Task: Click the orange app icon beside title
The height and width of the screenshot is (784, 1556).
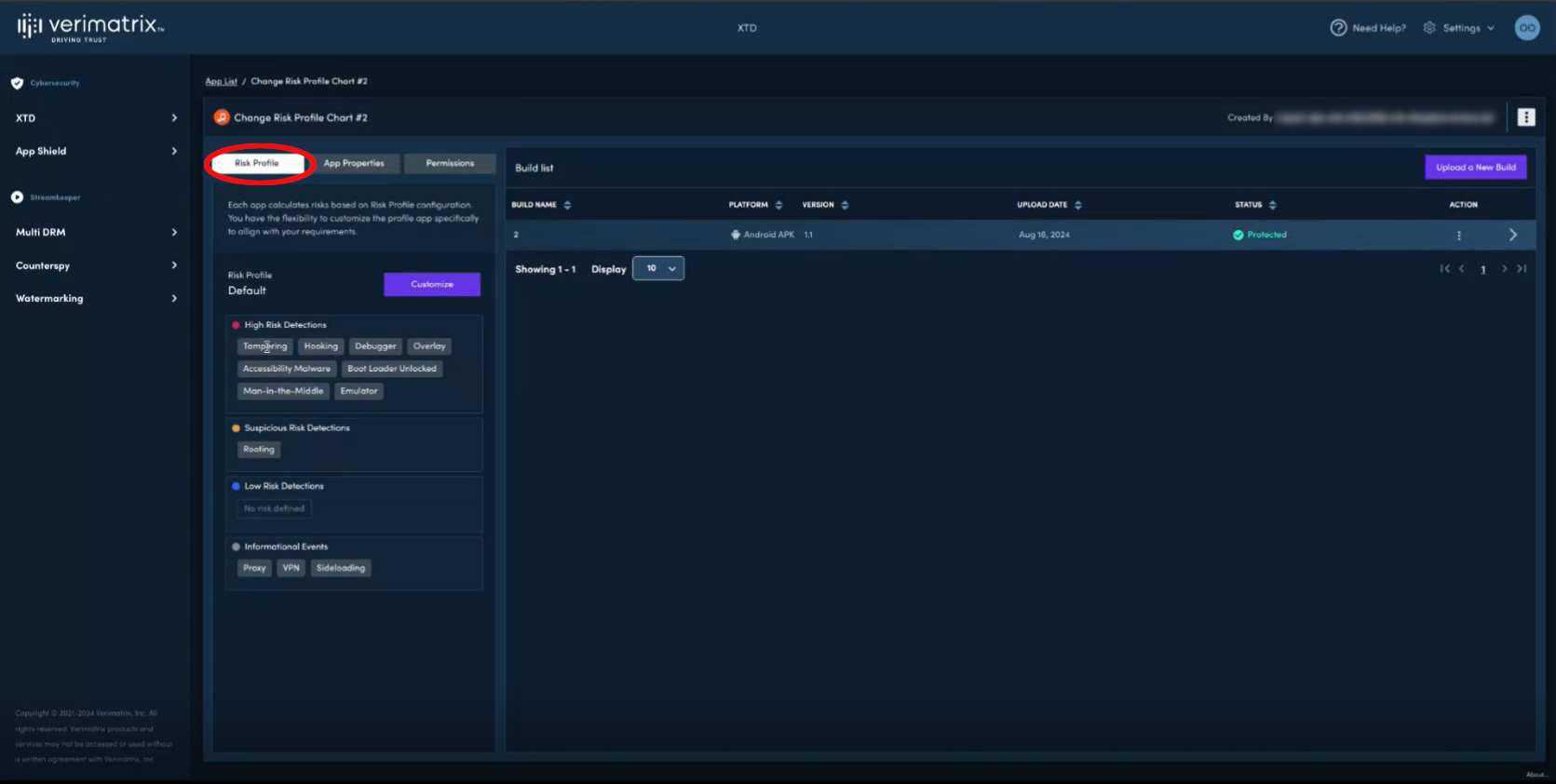Action: point(222,117)
